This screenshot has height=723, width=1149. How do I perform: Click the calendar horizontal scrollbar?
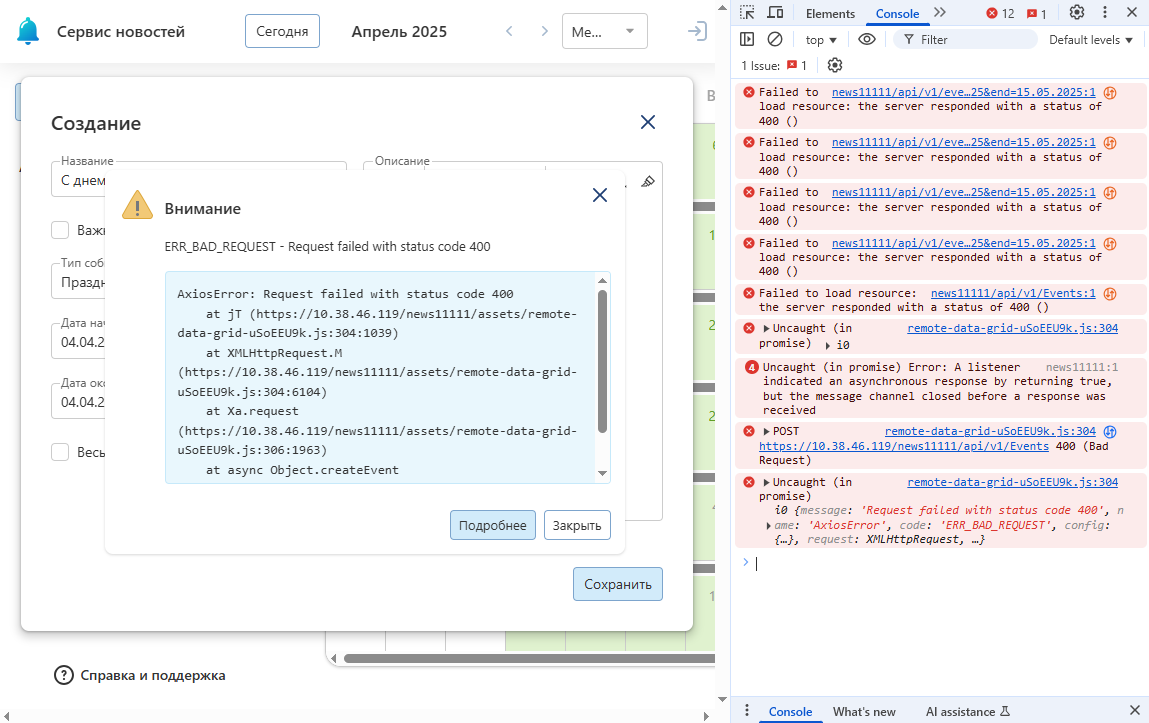(529, 659)
